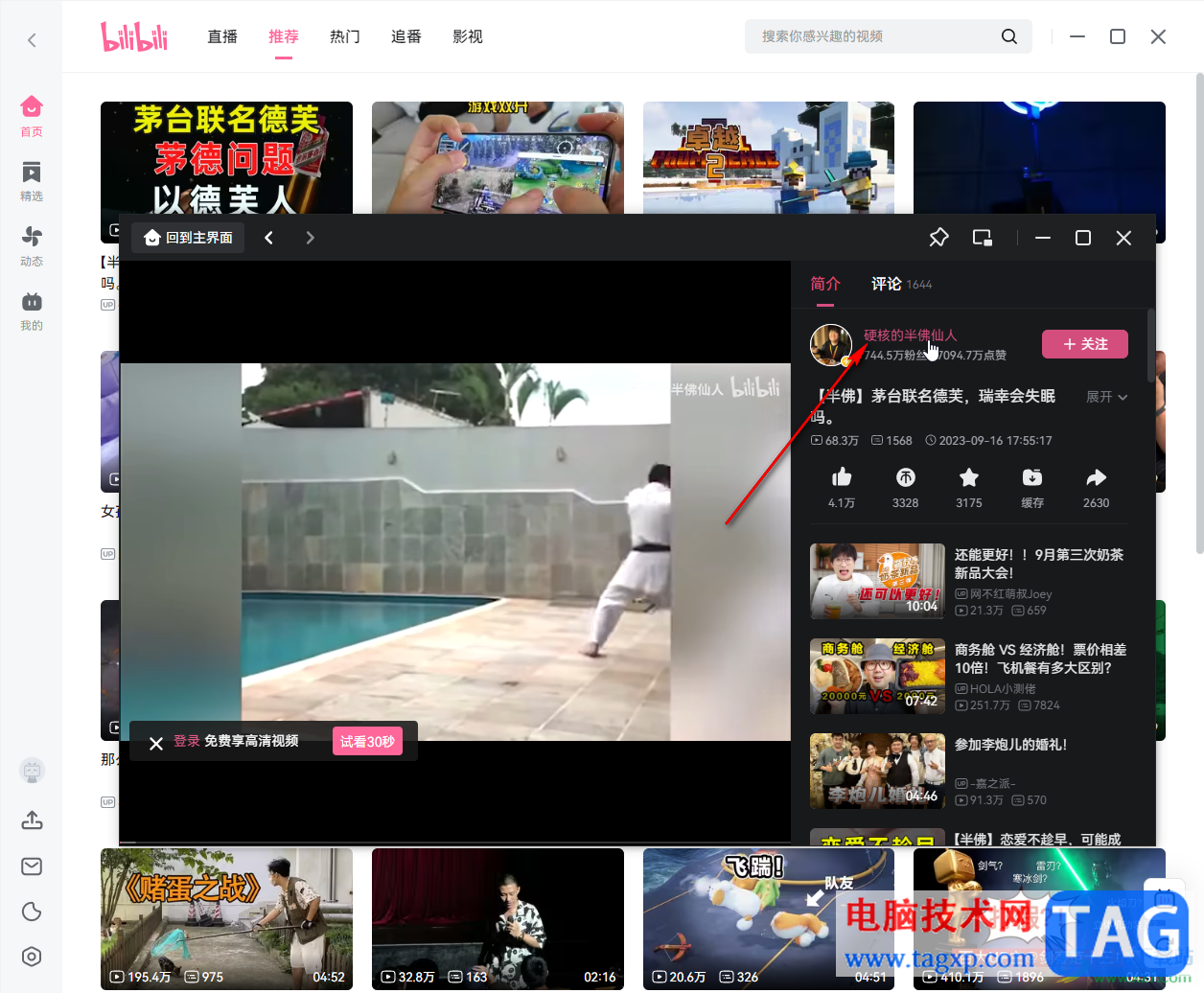Click the info panel scrollbar in player
Viewport: 1204px width, 993px height.
(1150, 345)
